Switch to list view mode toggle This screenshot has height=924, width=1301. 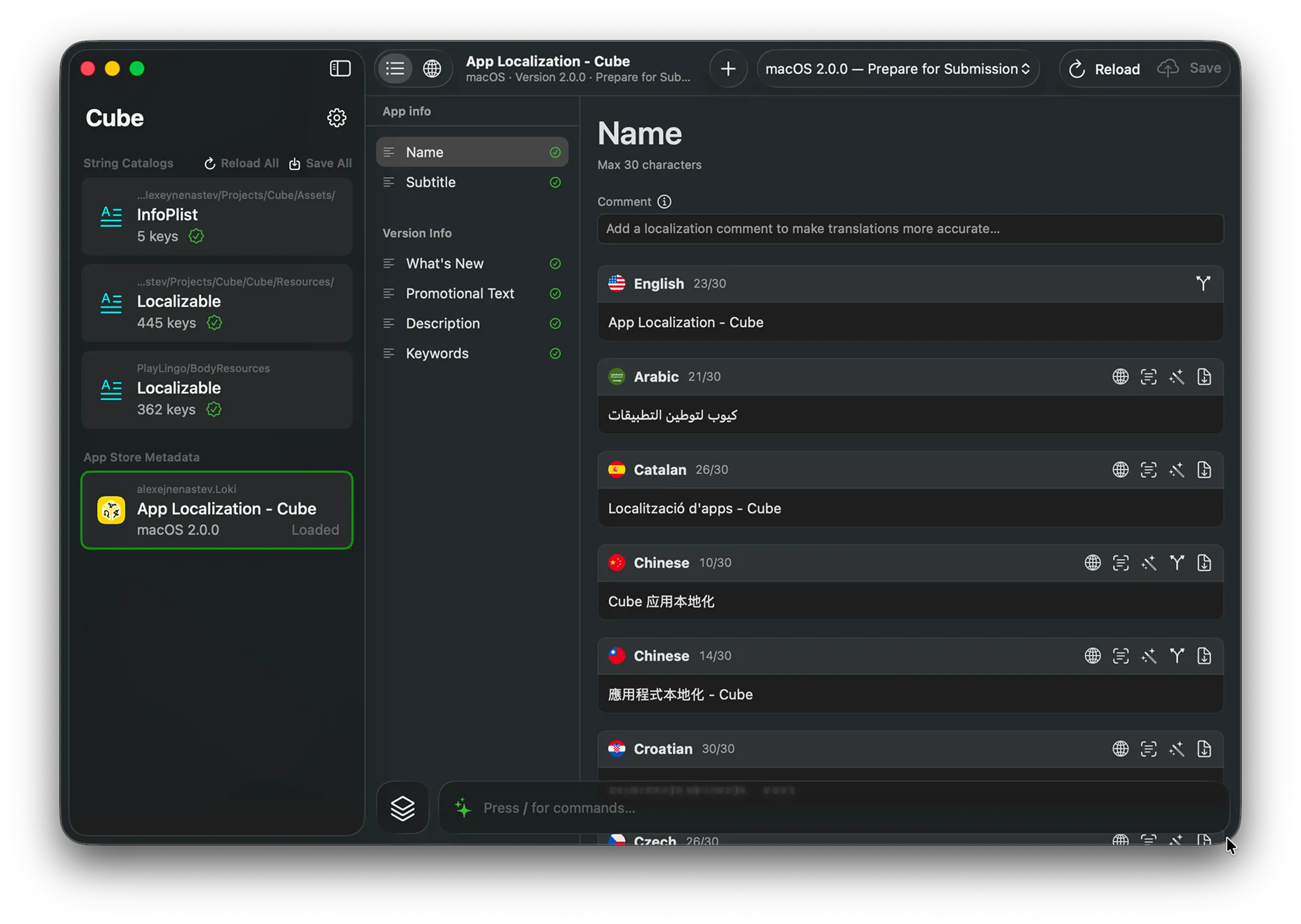click(x=396, y=68)
